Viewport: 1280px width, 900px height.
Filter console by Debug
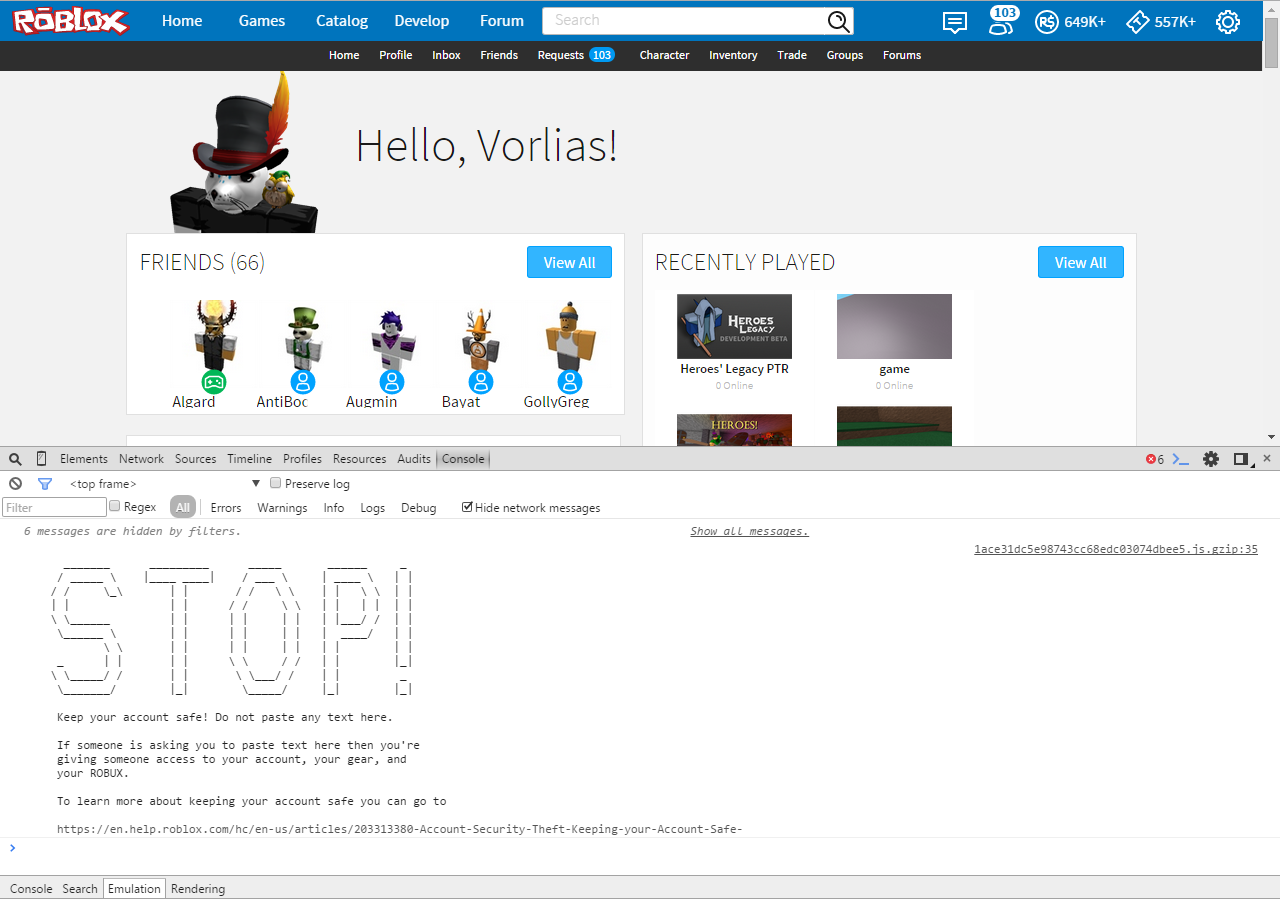419,508
